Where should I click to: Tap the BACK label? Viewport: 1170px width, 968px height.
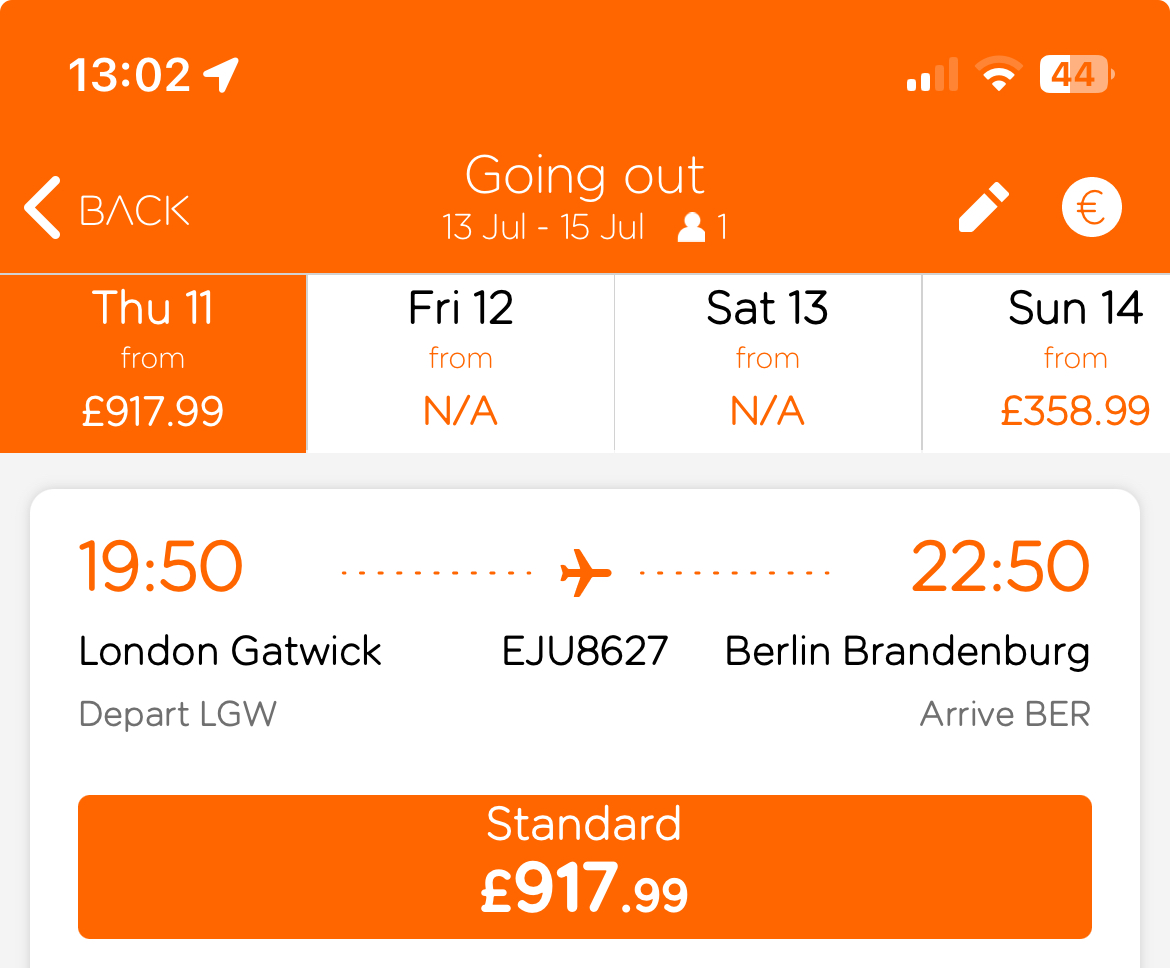(135, 210)
